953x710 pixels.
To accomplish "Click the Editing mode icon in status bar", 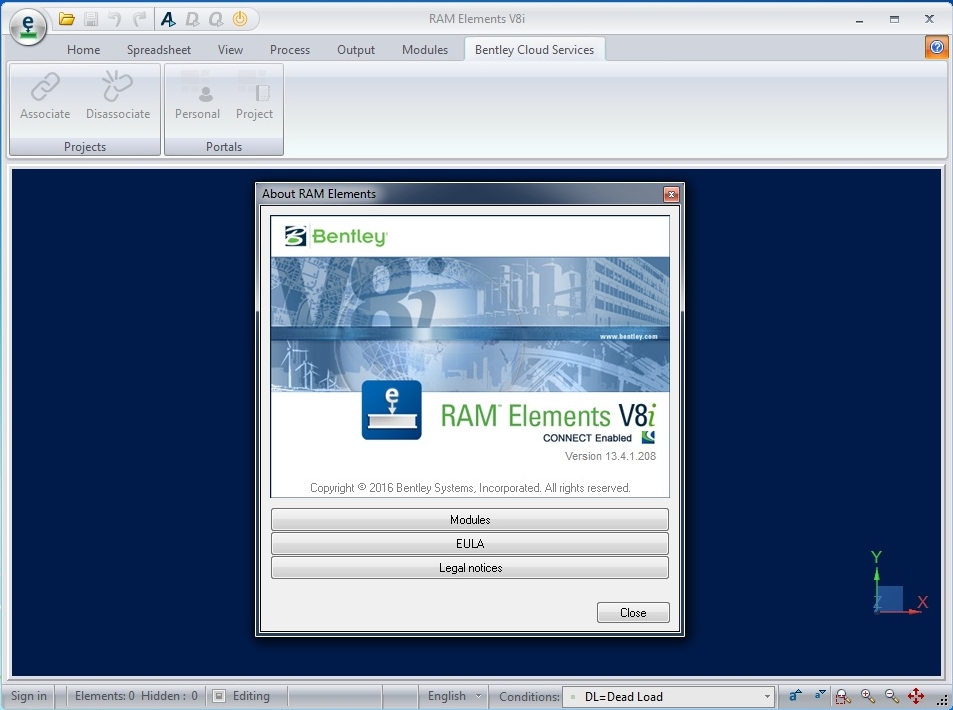I will (219, 696).
